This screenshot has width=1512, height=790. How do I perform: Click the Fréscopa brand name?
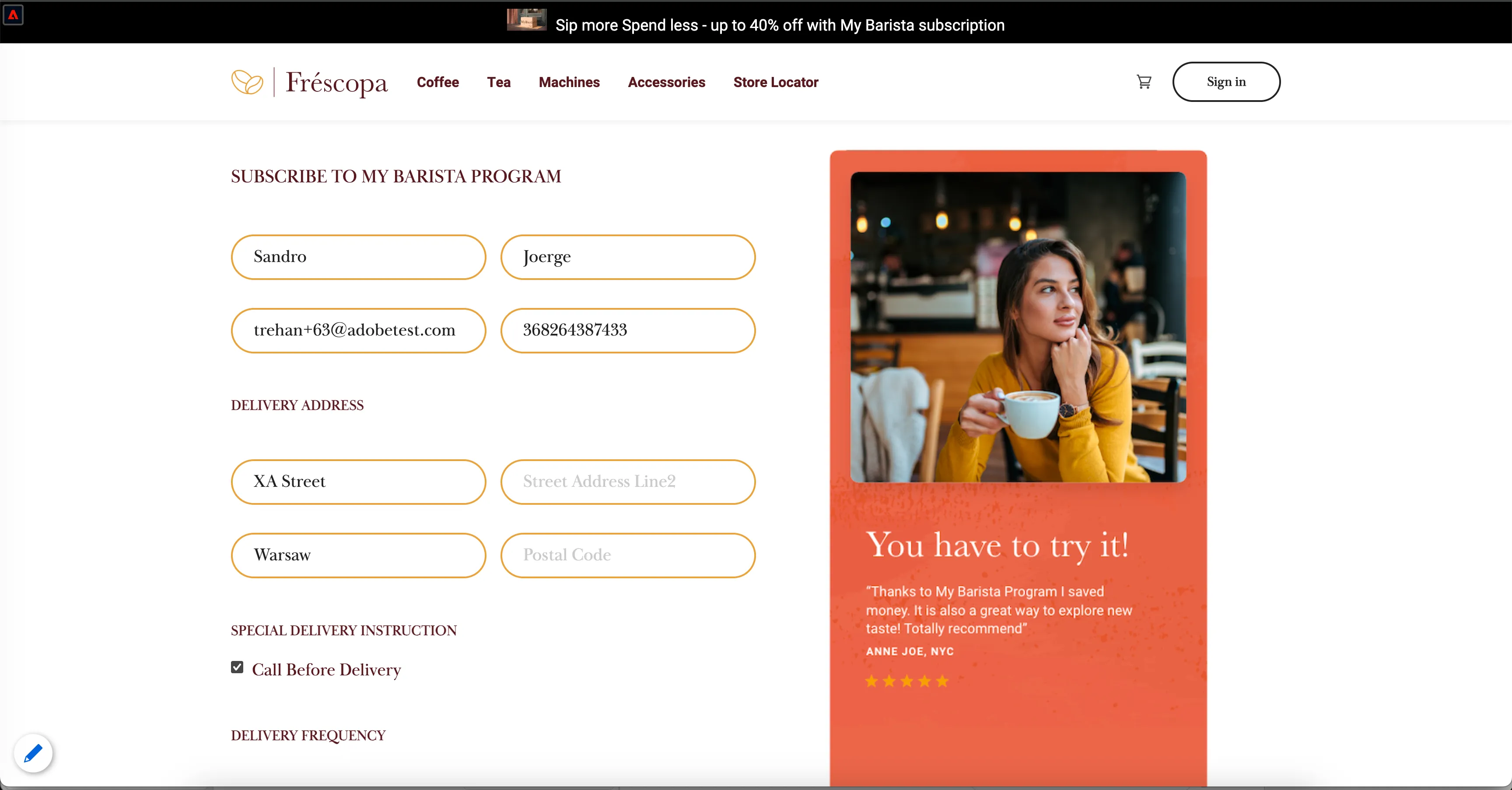pos(336,83)
